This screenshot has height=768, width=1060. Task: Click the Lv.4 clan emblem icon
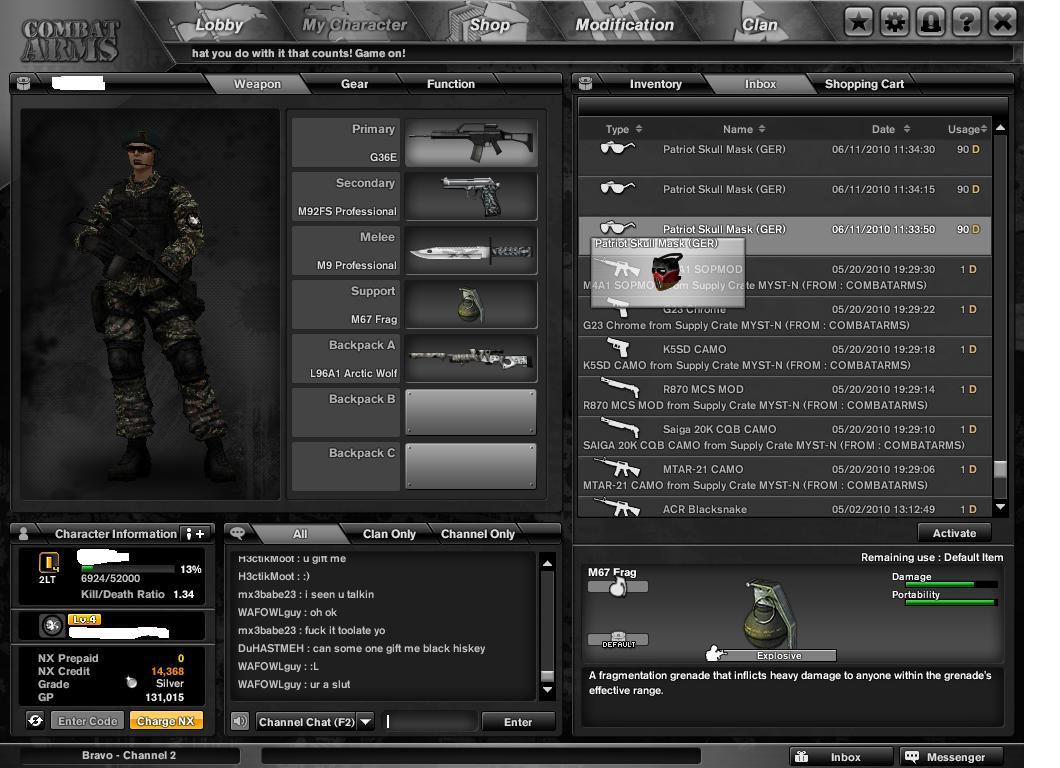[52, 625]
